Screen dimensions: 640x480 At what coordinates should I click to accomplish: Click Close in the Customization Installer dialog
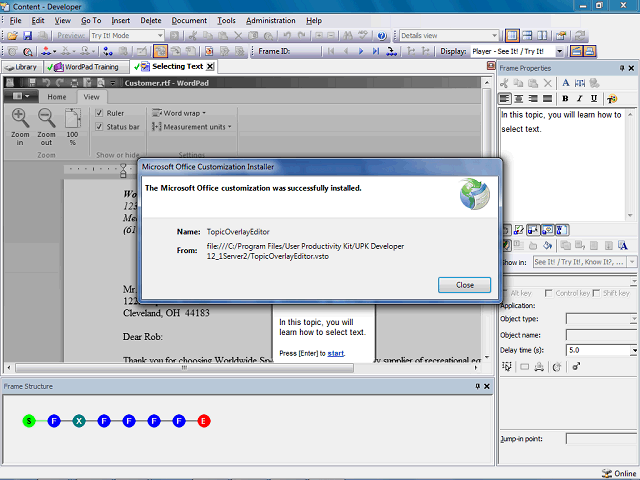point(464,285)
